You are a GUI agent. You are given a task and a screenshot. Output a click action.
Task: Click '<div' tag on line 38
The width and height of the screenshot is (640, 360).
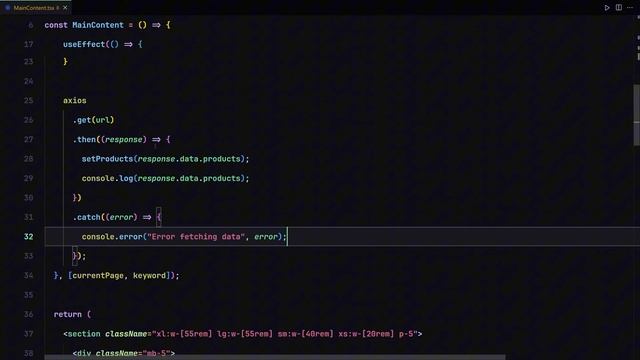click(82, 353)
